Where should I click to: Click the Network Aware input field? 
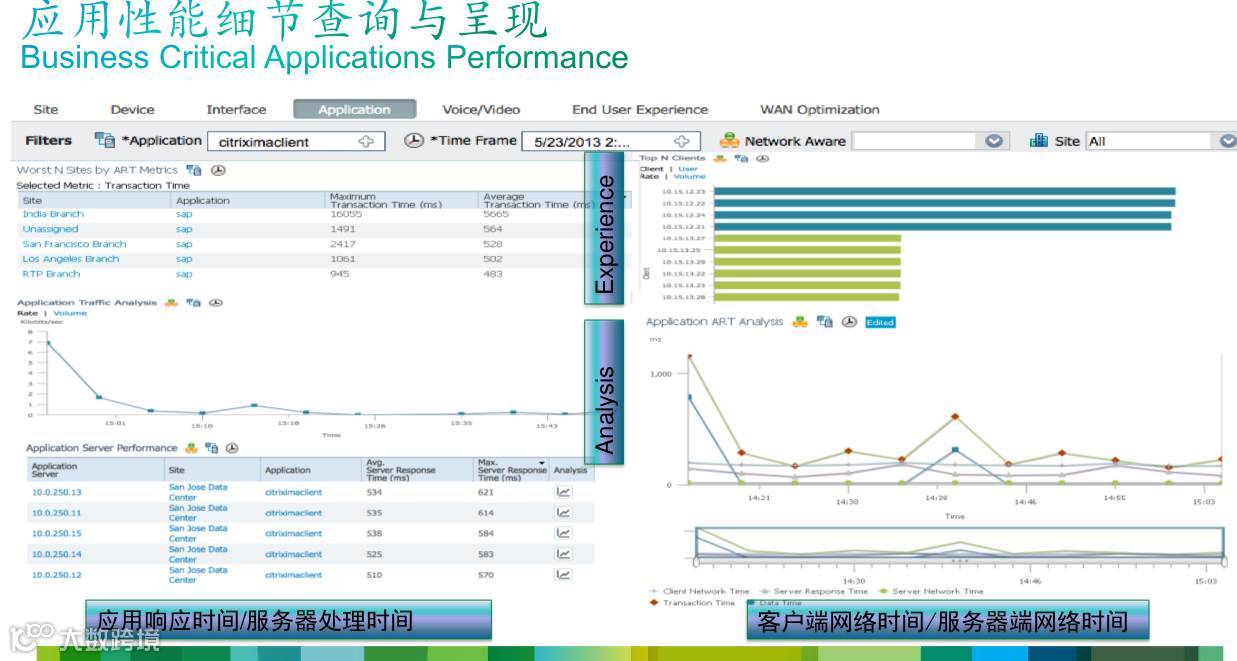click(x=914, y=142)
